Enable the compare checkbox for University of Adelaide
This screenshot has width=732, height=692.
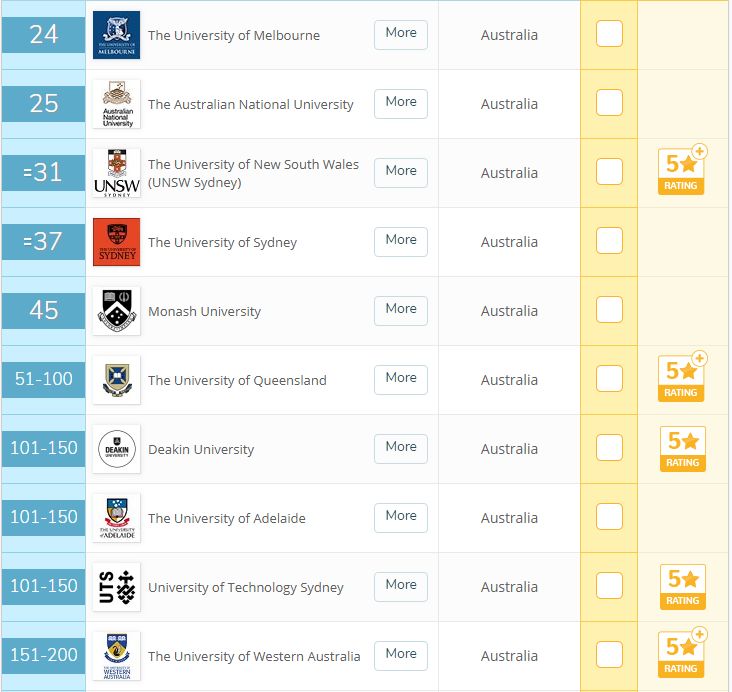pyautogui.click(x=609, y=516)
